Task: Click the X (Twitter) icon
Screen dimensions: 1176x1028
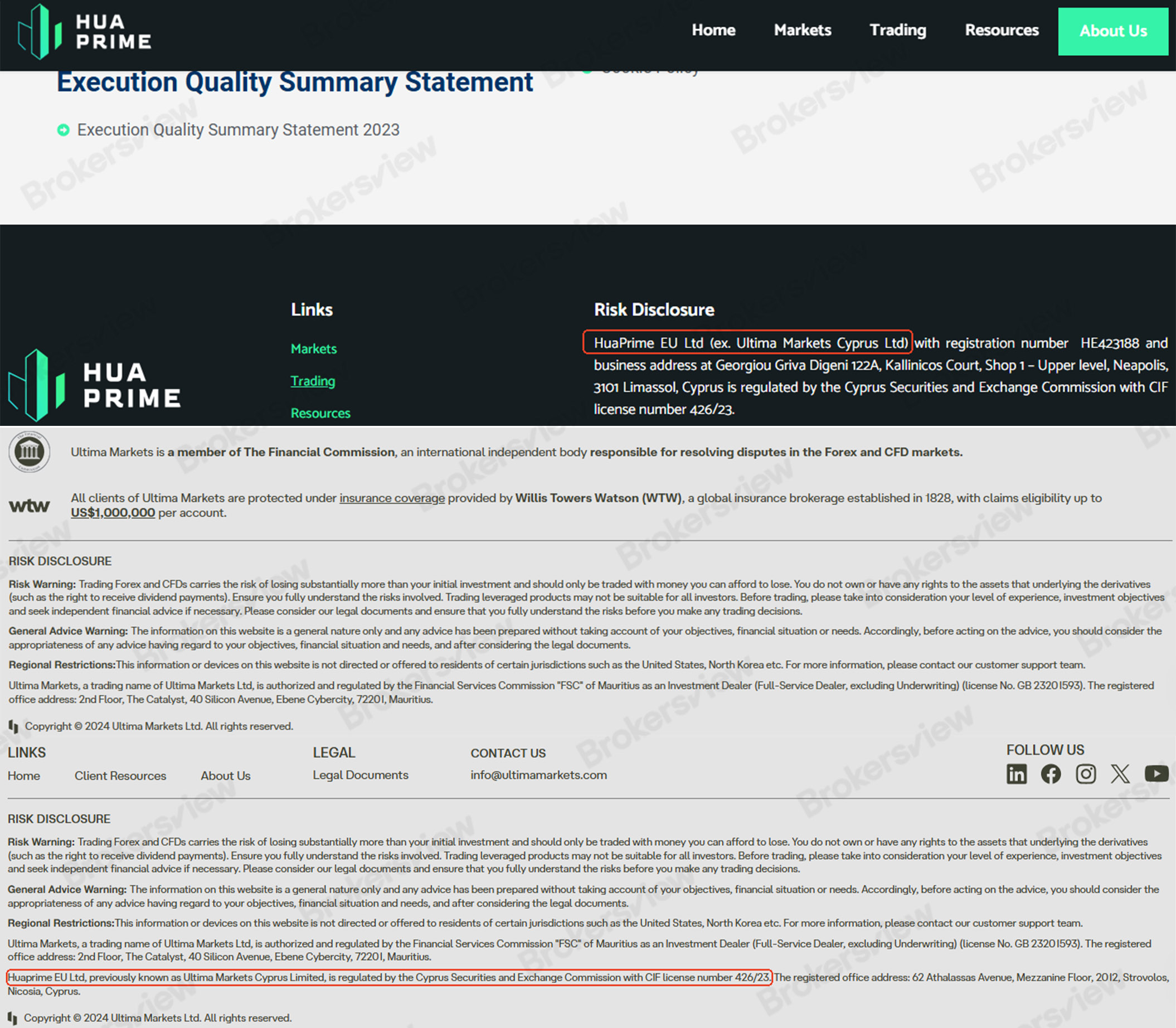Action: click(1120, 774)
